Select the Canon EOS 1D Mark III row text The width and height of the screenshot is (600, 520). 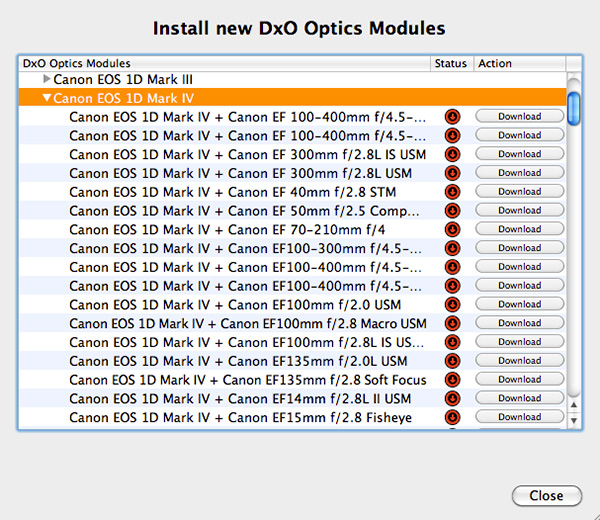click(x=123, y=79)
